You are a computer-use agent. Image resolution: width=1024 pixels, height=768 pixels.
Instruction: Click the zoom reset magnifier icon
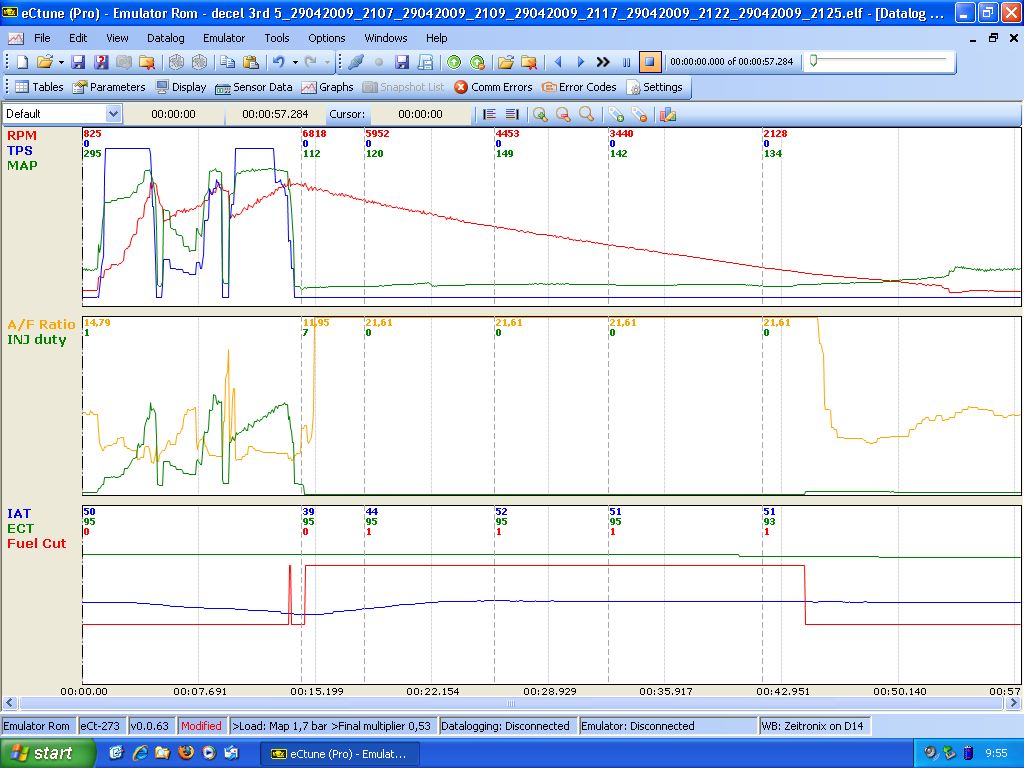[586, 114]
